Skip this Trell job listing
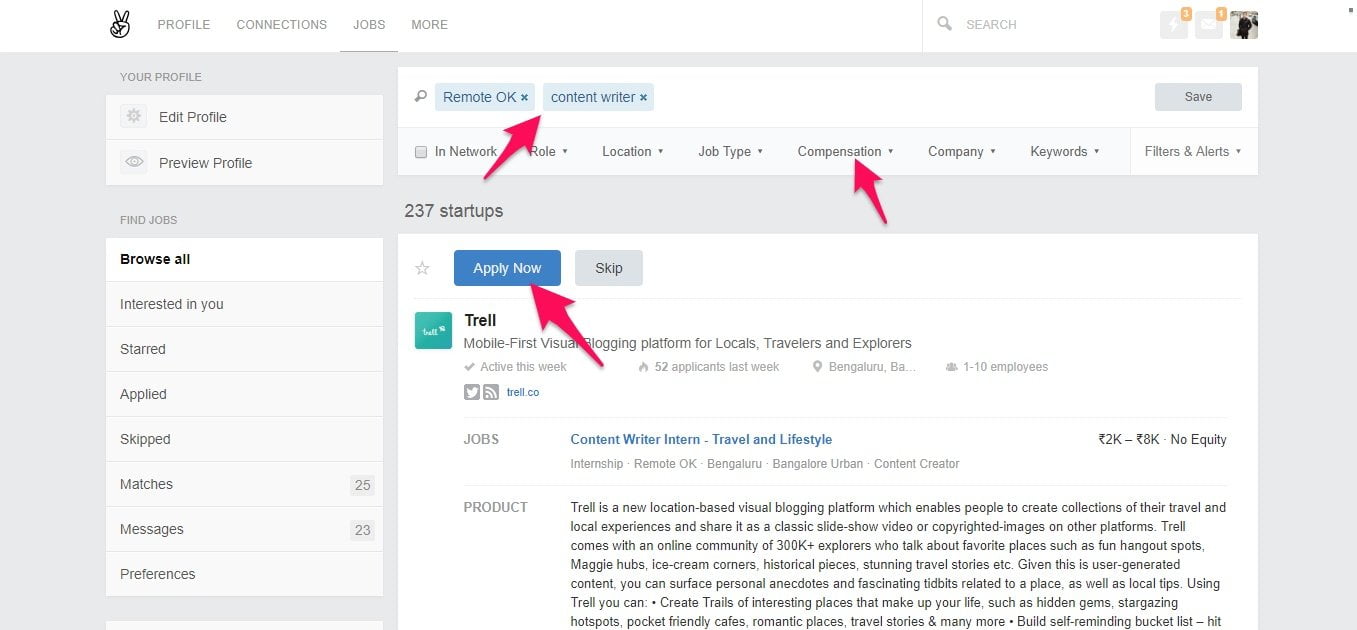 tap(609, 268)
